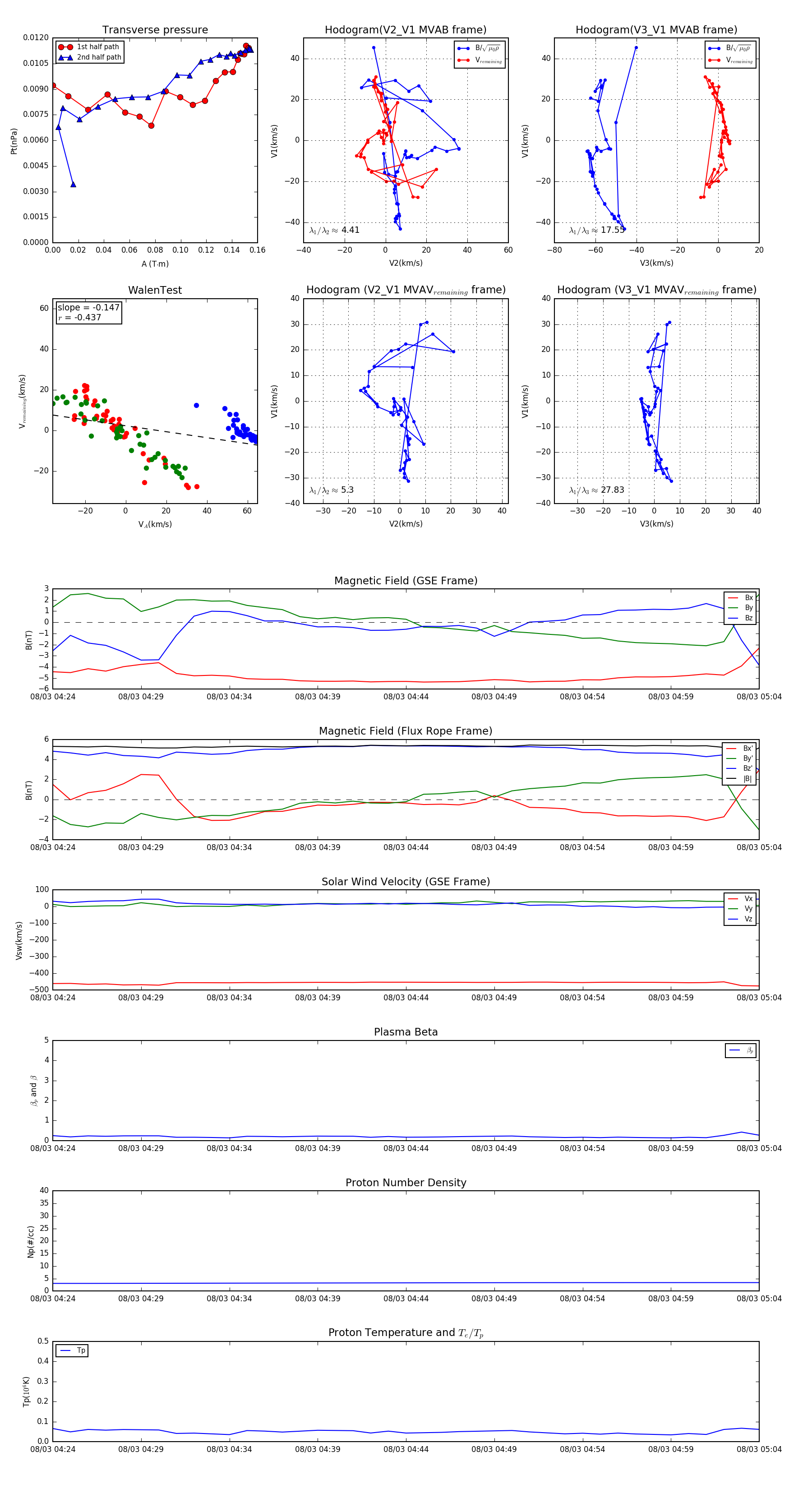Click '08/03 05:04' tick under proton temperature plot
The height and width of the screenshot is (1489, 812).
coord(759,1449)
